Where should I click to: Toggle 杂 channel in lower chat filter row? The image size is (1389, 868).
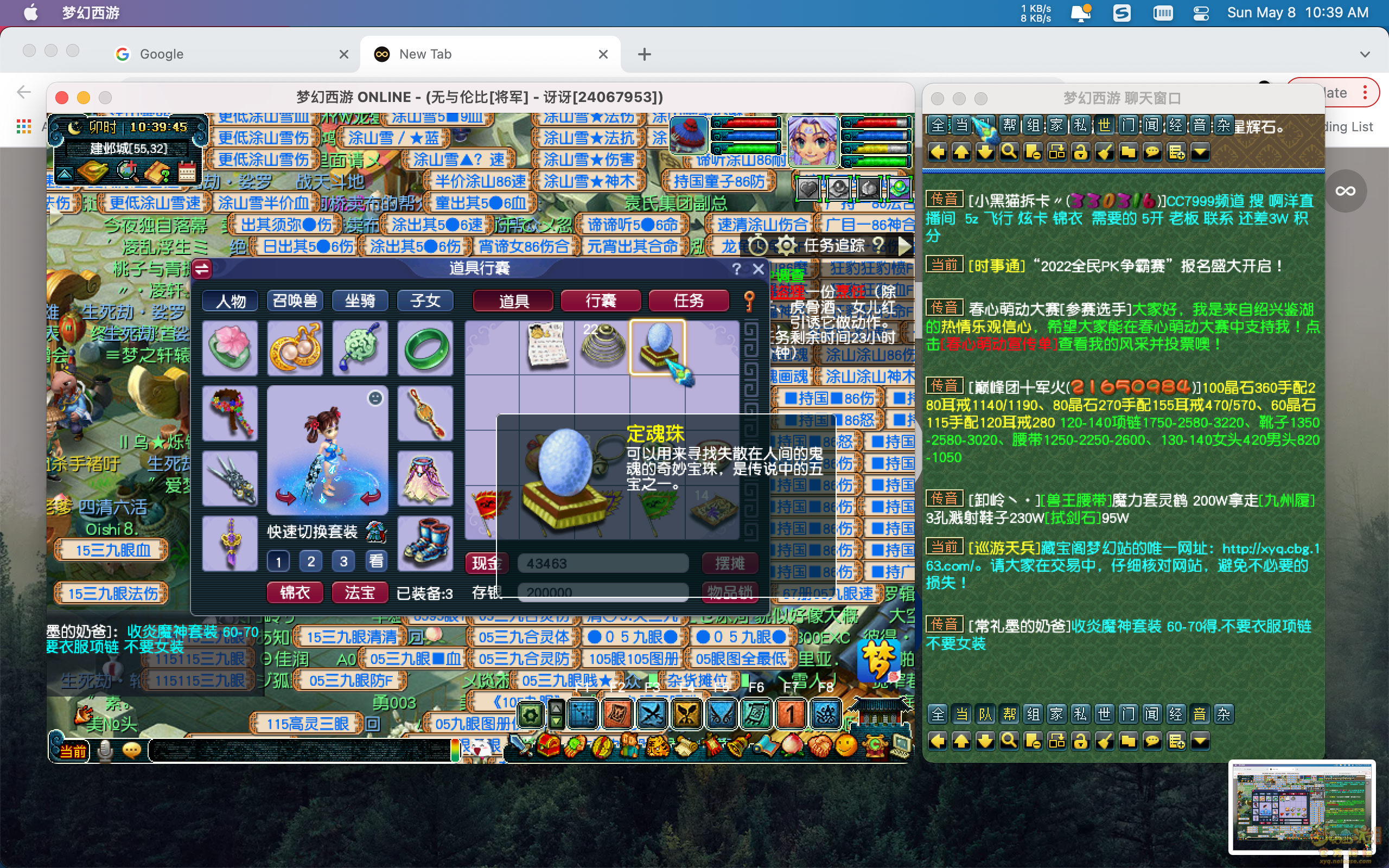pyautogui.click(x=1224, y=714)
